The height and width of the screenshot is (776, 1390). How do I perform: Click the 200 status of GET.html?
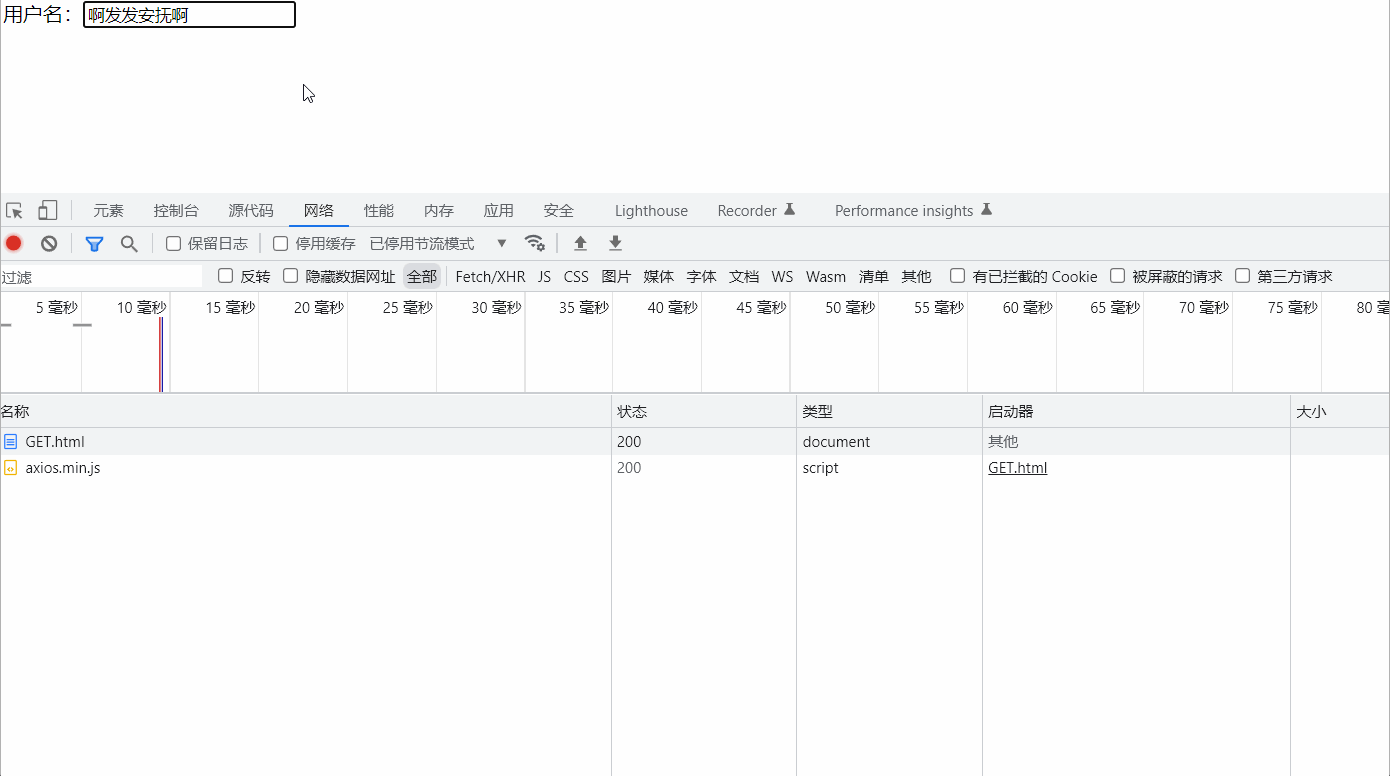[629, 441]
